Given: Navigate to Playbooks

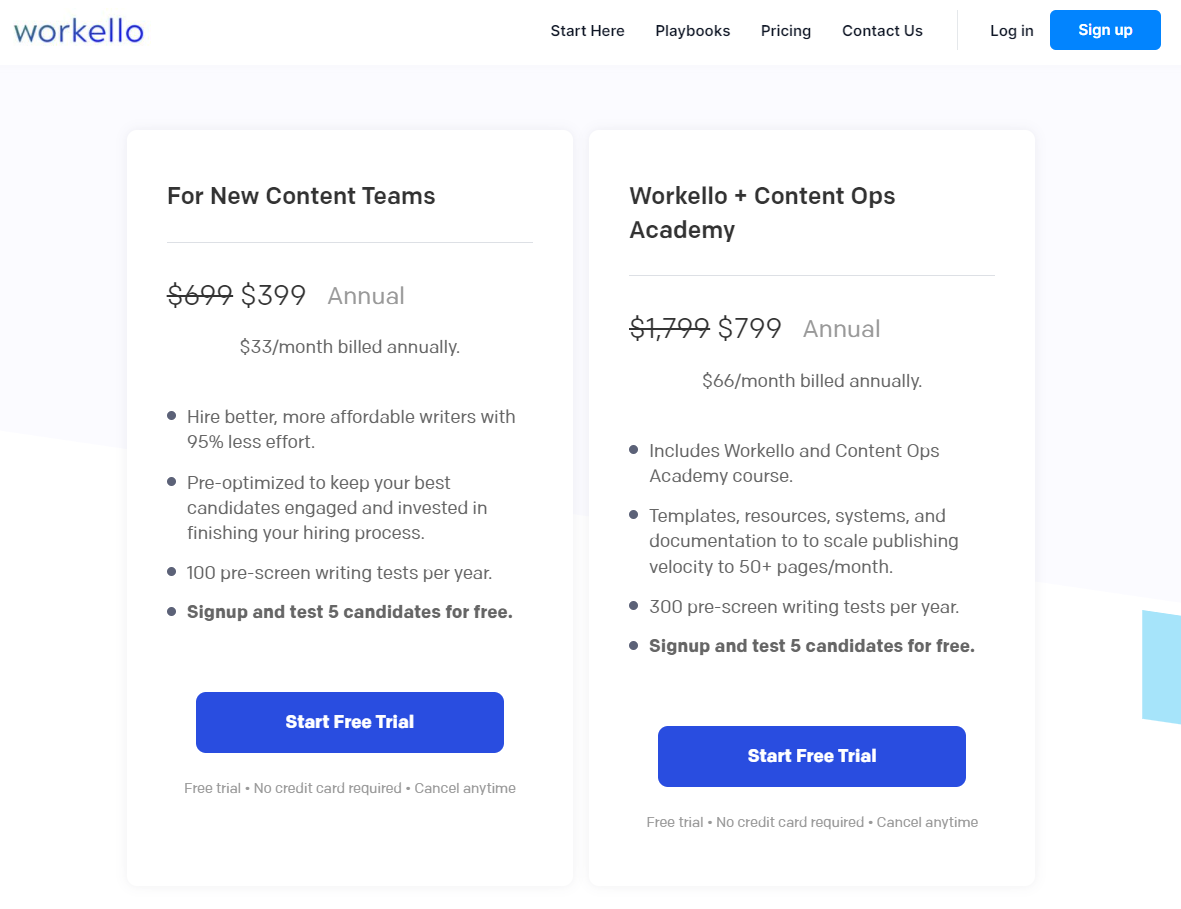Looking at the screenshot, I should click(692, 31).
